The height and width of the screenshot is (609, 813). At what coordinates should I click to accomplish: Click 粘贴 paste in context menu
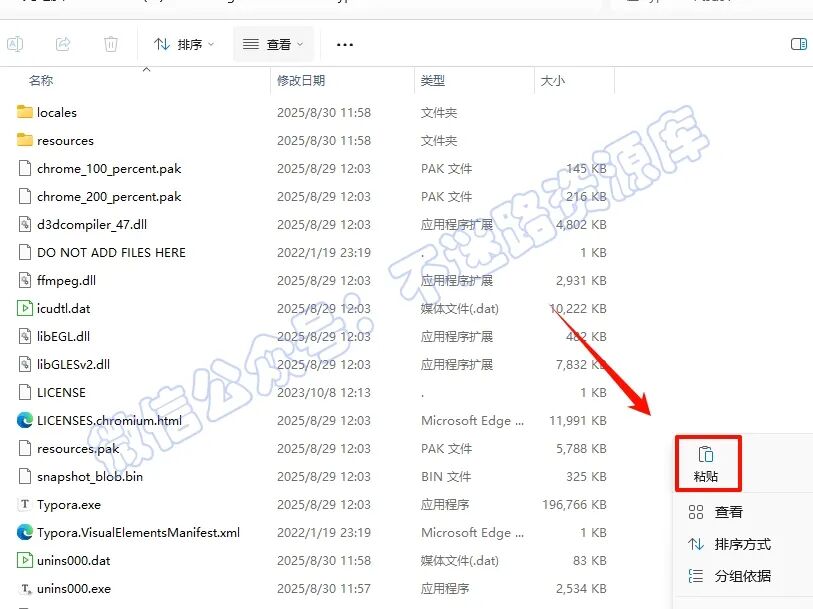point(706,464)
